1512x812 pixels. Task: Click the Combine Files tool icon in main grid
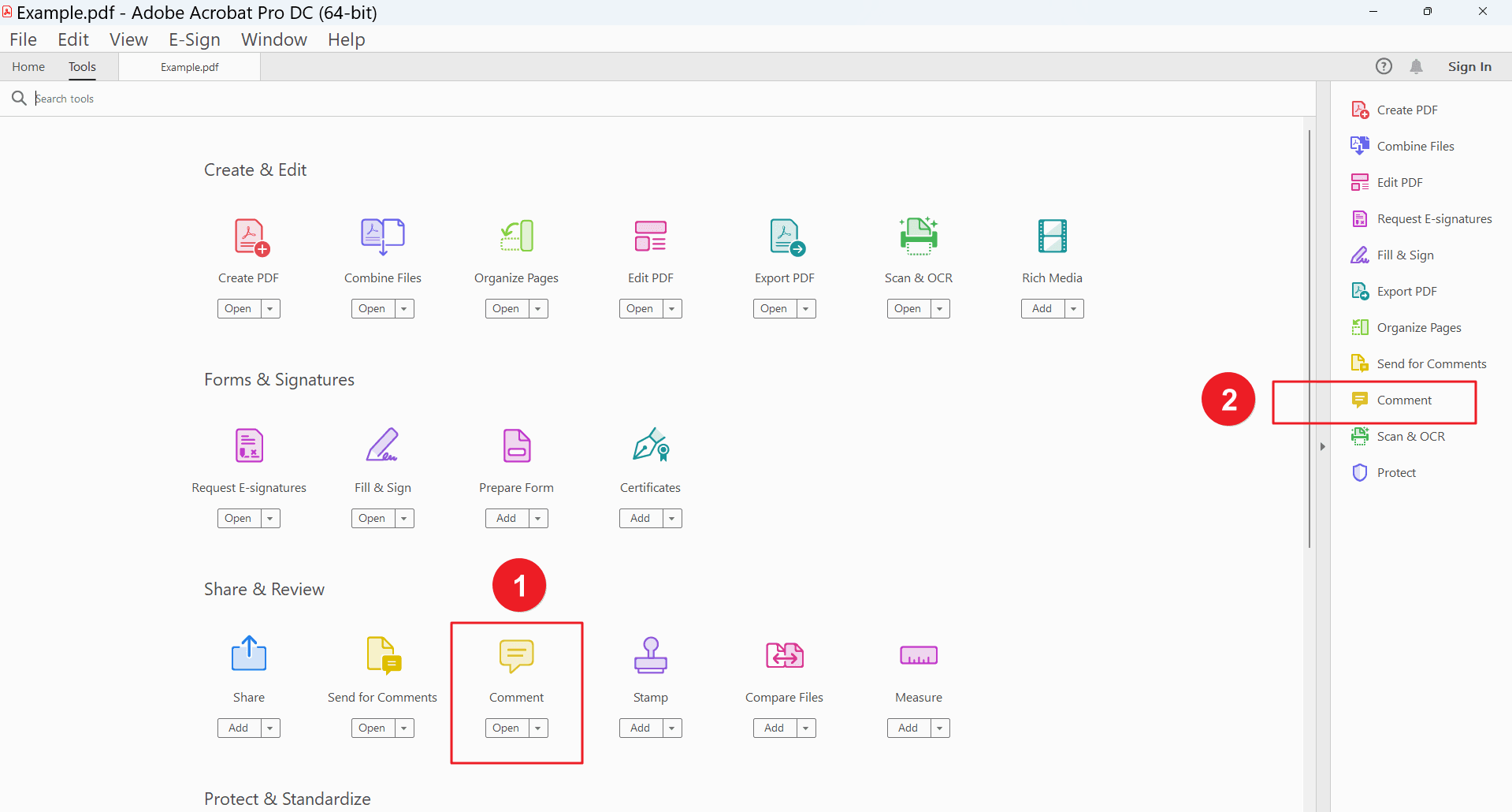click(x=383, y=237)
